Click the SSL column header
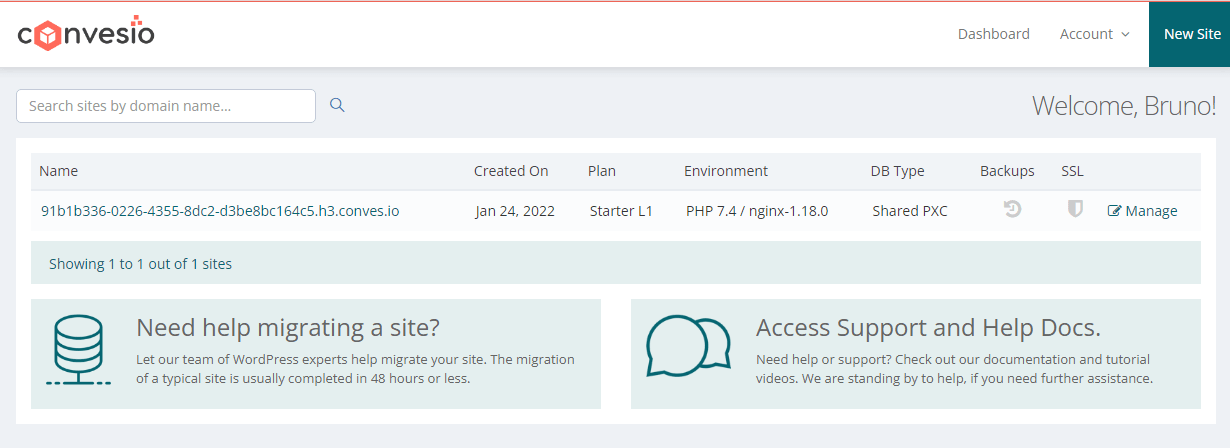The image size is (1230, 448). coord(1072,171)
